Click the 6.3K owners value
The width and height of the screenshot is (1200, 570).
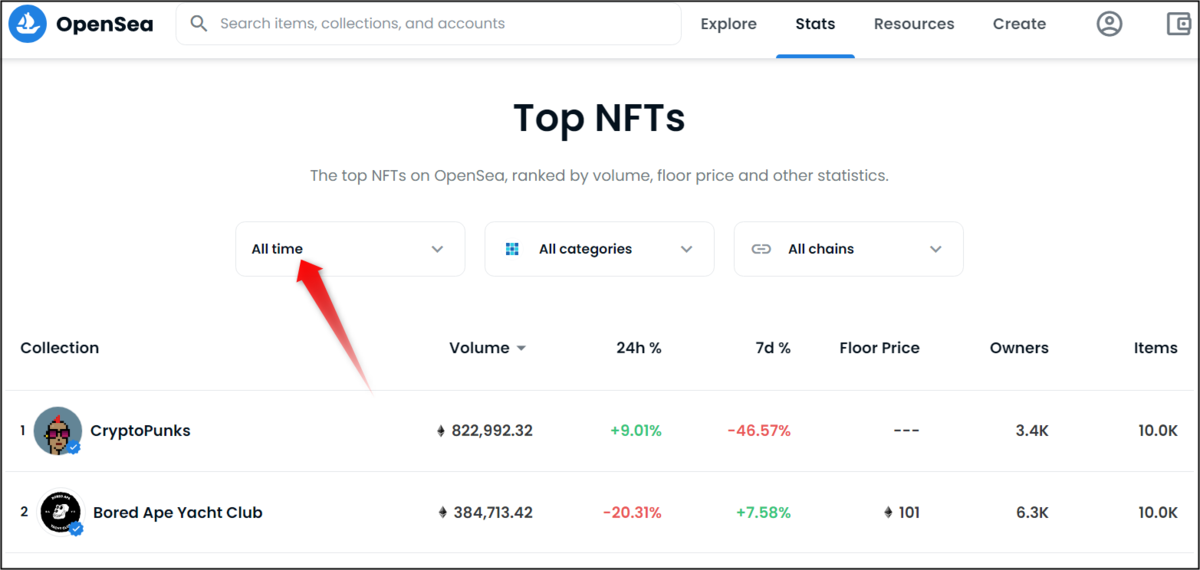coord(1032,512)
